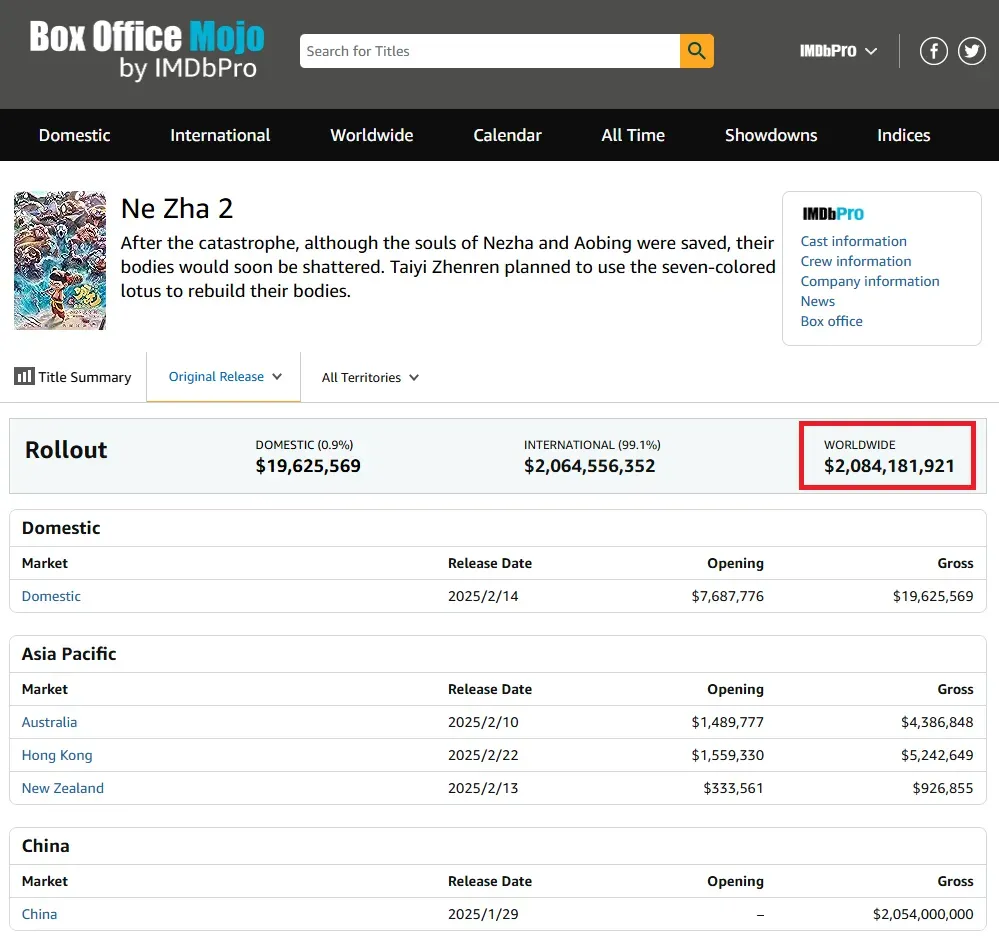This screenshot has height=939, width=999.
Task: Open the All Time navigation menu
Action: pos(633,135)
